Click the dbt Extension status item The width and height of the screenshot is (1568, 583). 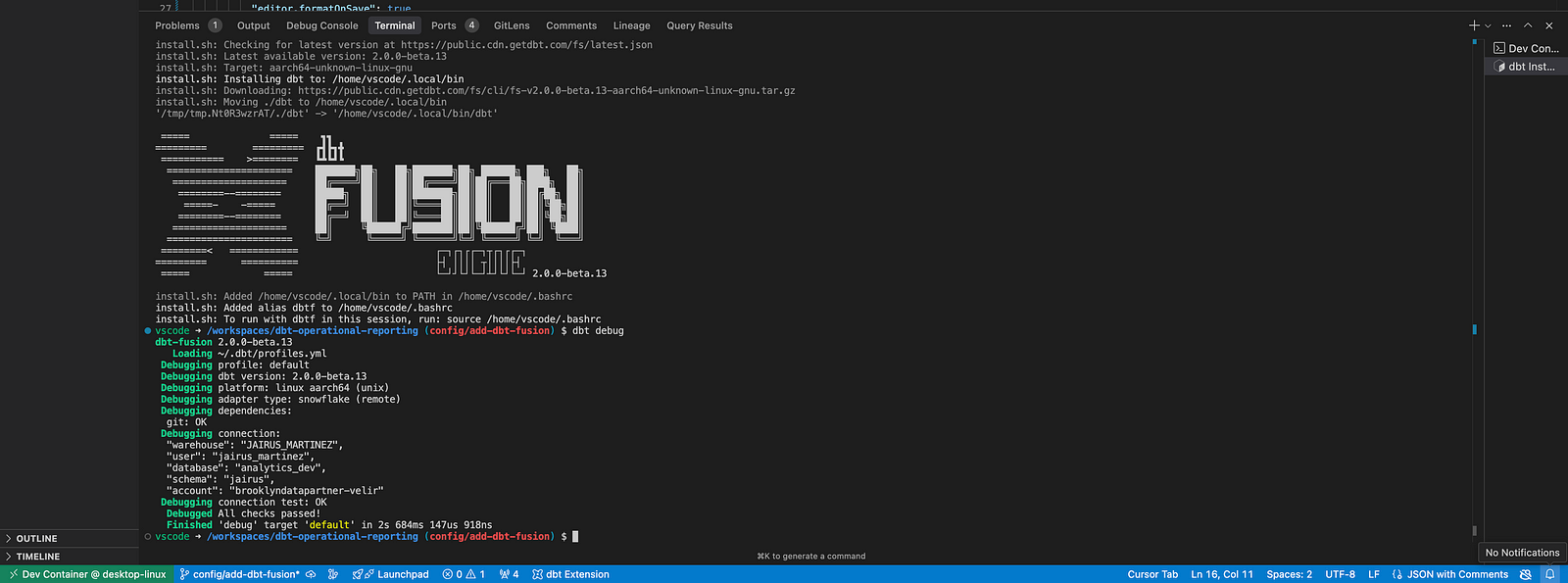point(570,575)
